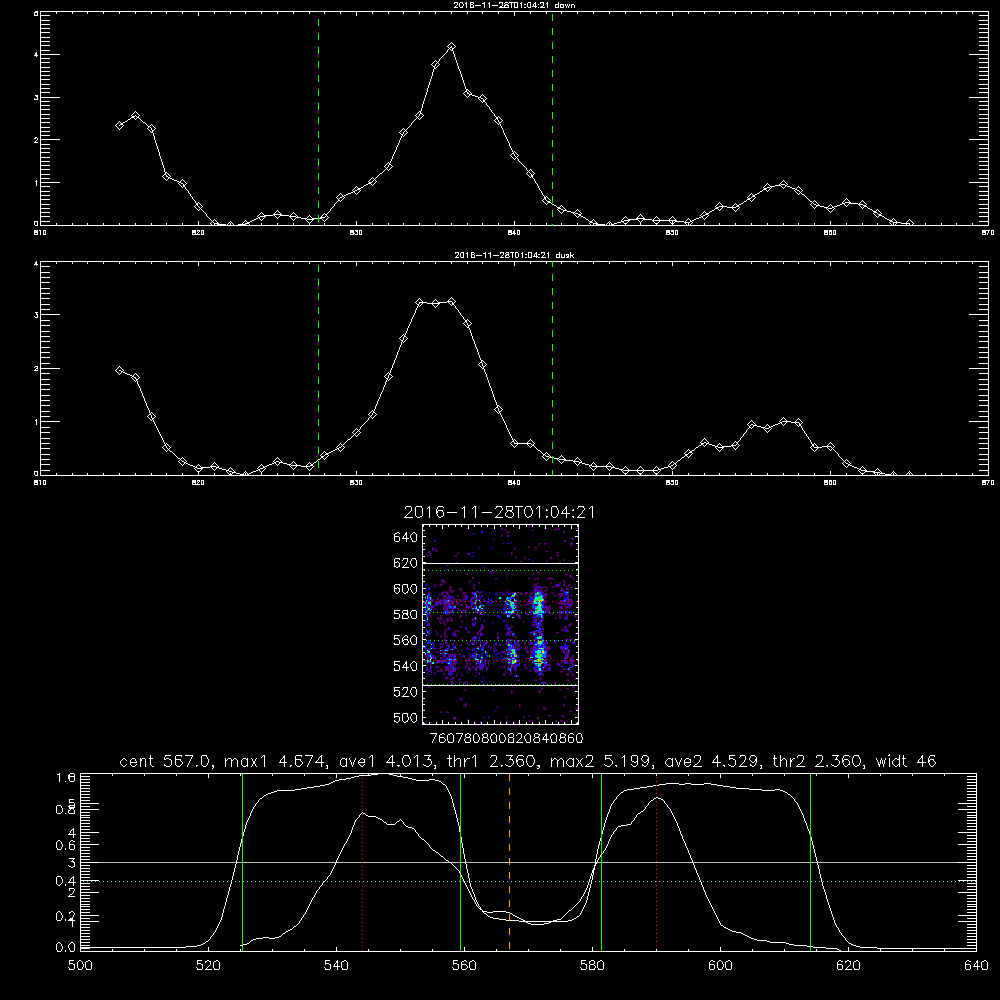1000x1000 pixels.
Task: Open the color spectral image thumbnail
Action: [500, 624]
